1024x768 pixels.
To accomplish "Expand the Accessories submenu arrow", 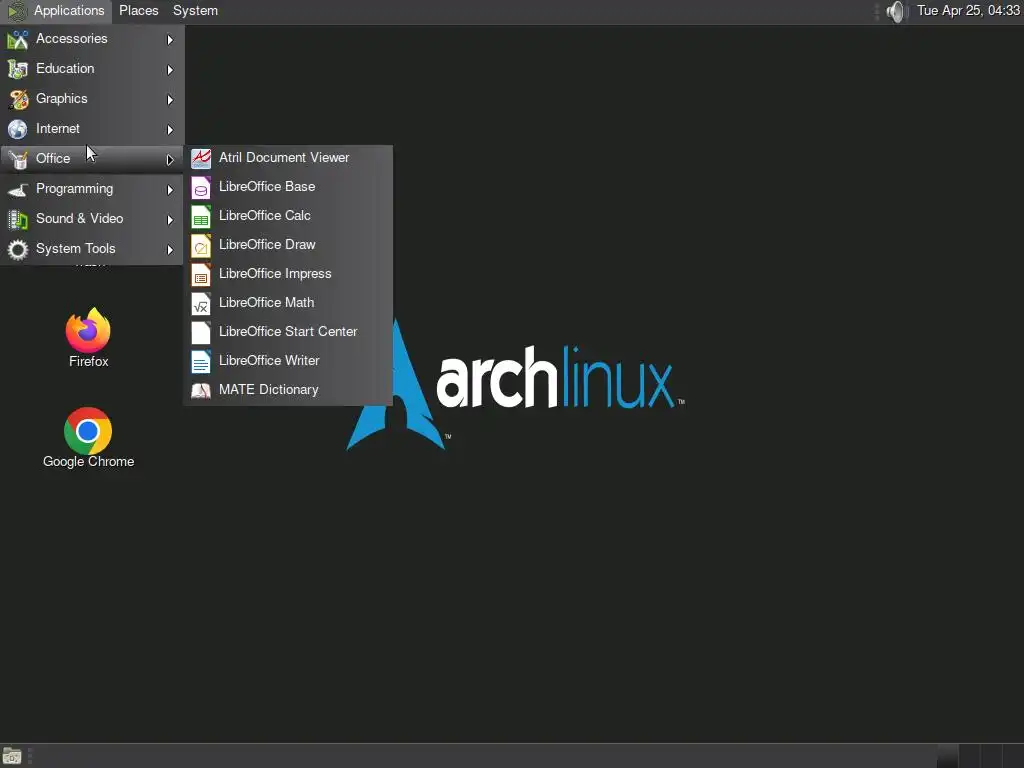I will pos(170,40).
